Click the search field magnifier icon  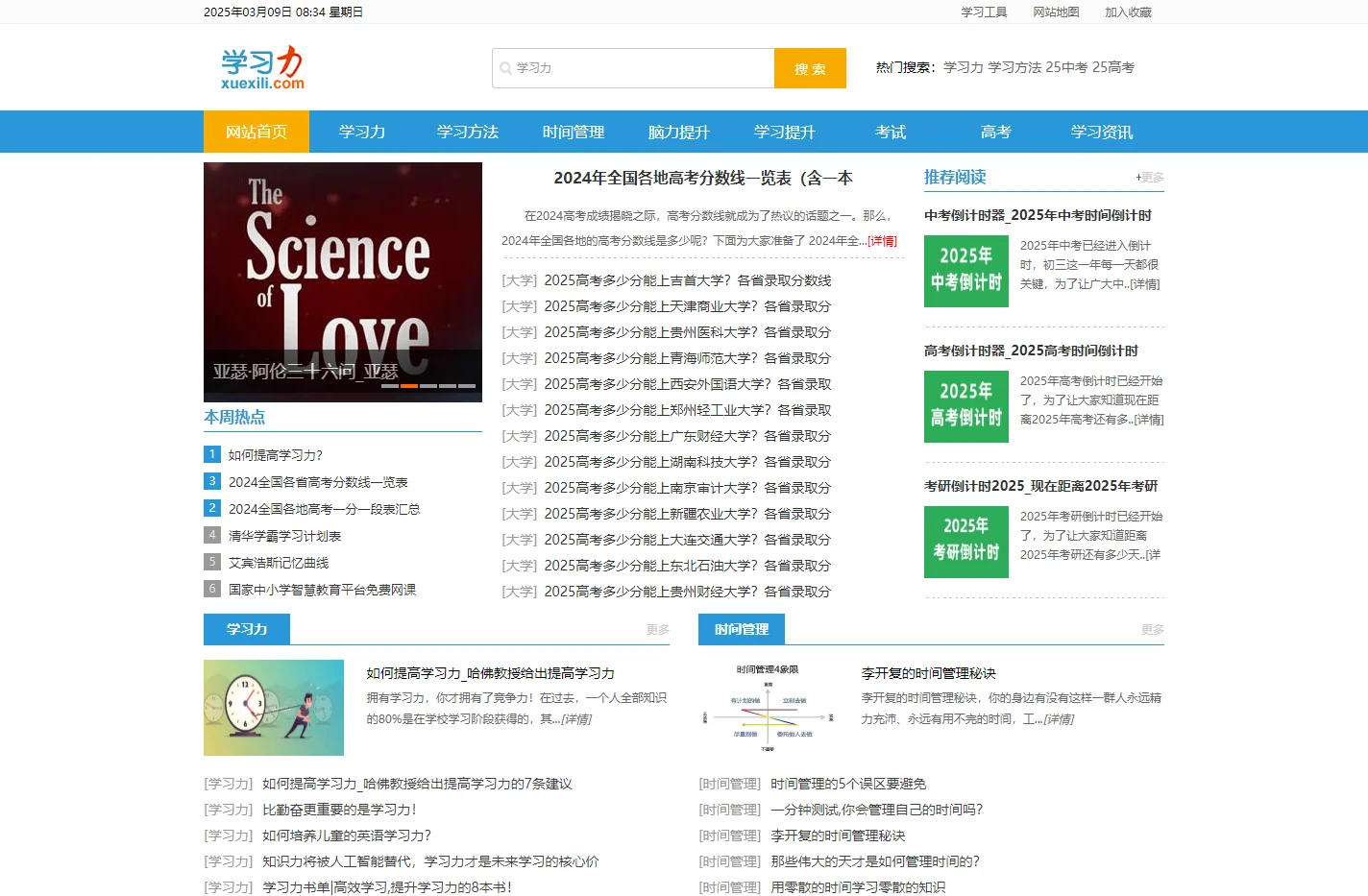(x=505, y=68)
